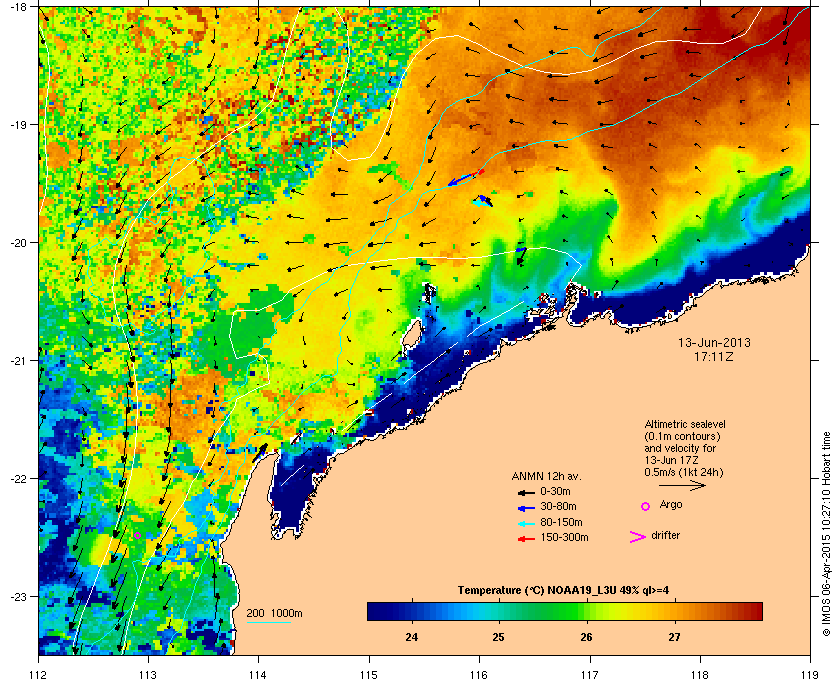Click the cyan 200 1000m depth contour line sample
This screenshot has width=840, height=680.
point(269,622)
